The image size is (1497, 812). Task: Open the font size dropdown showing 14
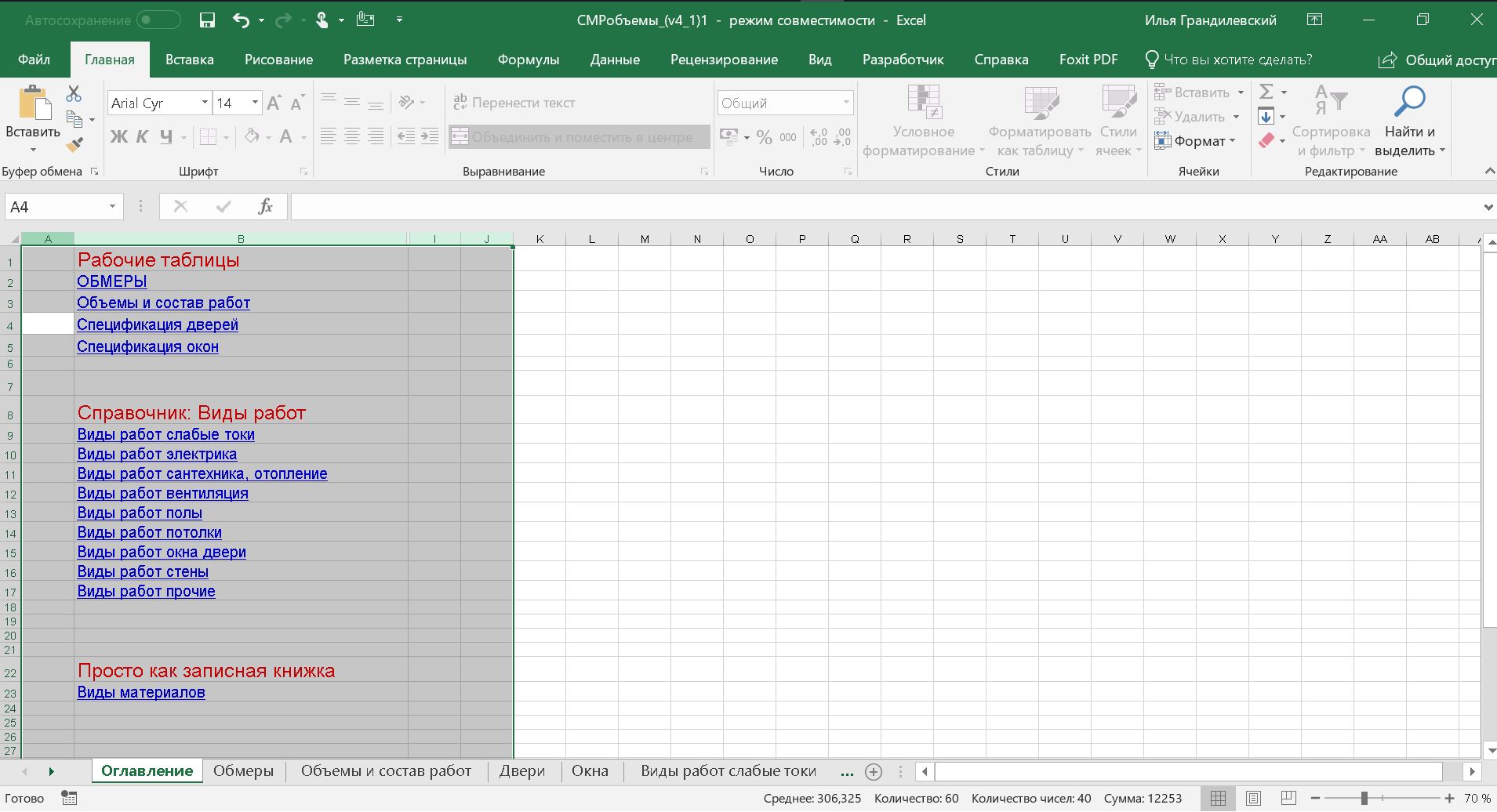pos(255,103)
